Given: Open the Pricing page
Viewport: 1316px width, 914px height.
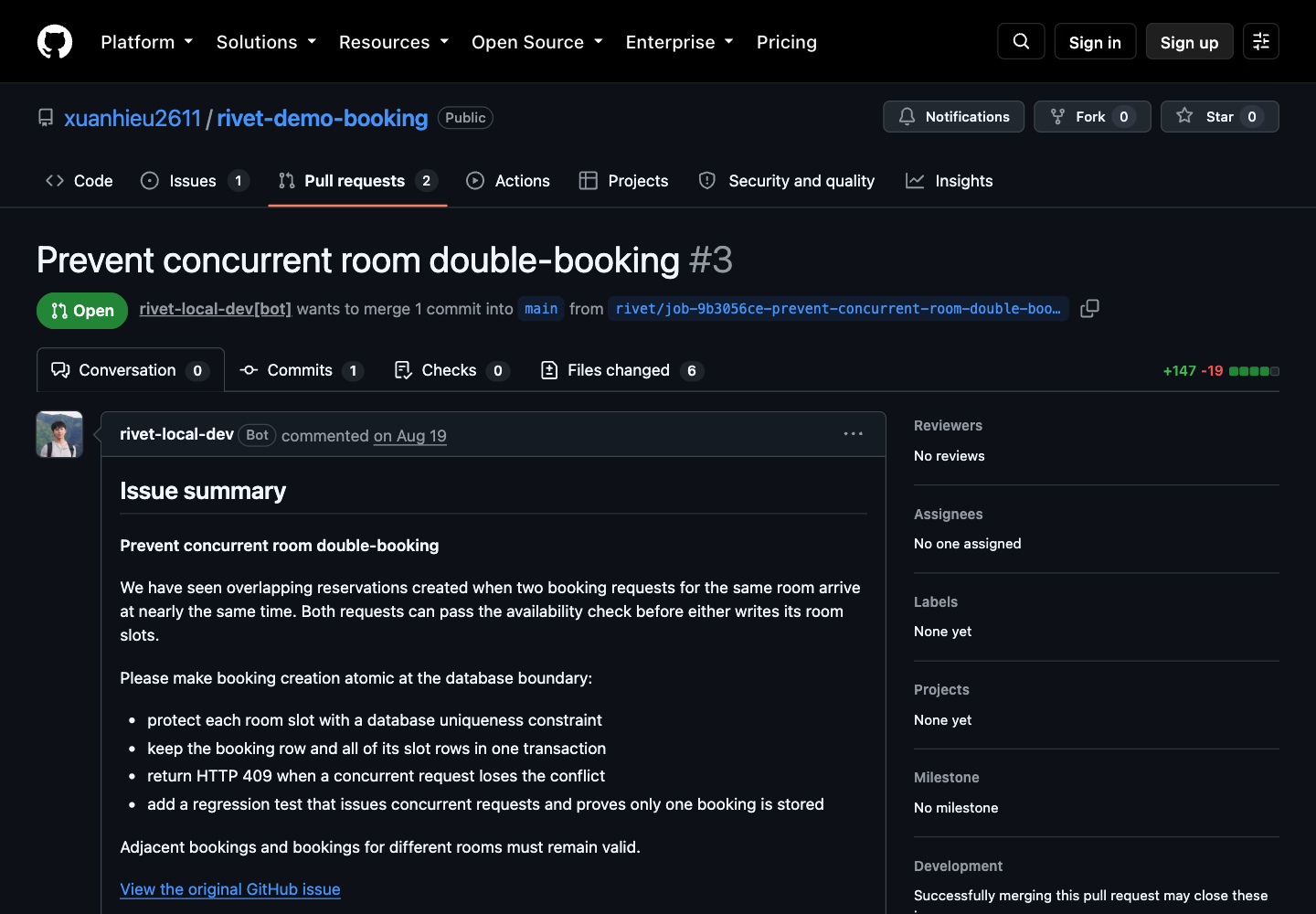Looking at the screenshot, I should coord(787,42).
